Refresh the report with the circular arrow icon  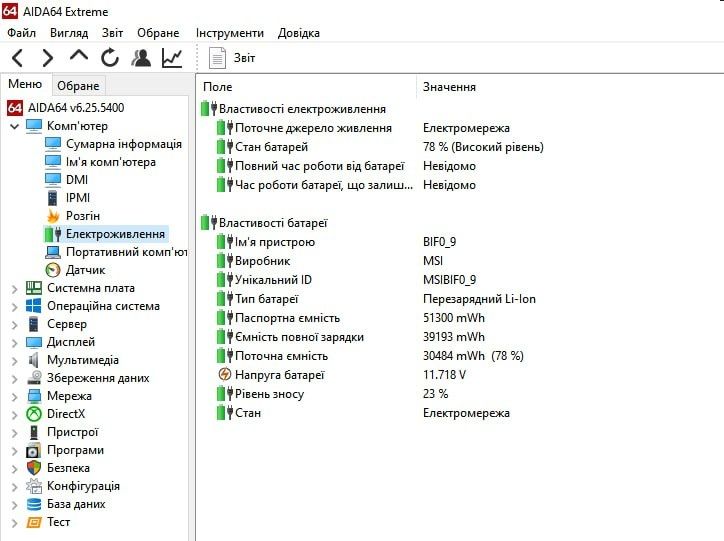coord(110,58)
